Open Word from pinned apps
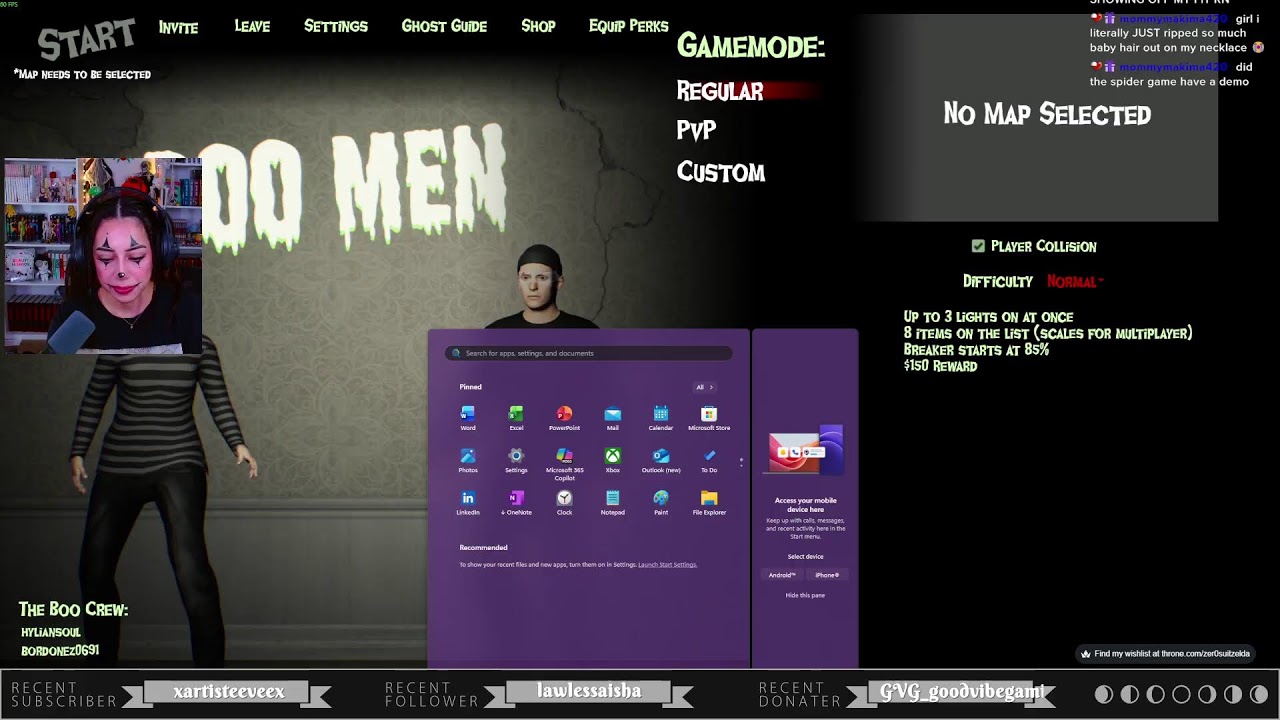 pyautogui.click(x=468, y=415)
